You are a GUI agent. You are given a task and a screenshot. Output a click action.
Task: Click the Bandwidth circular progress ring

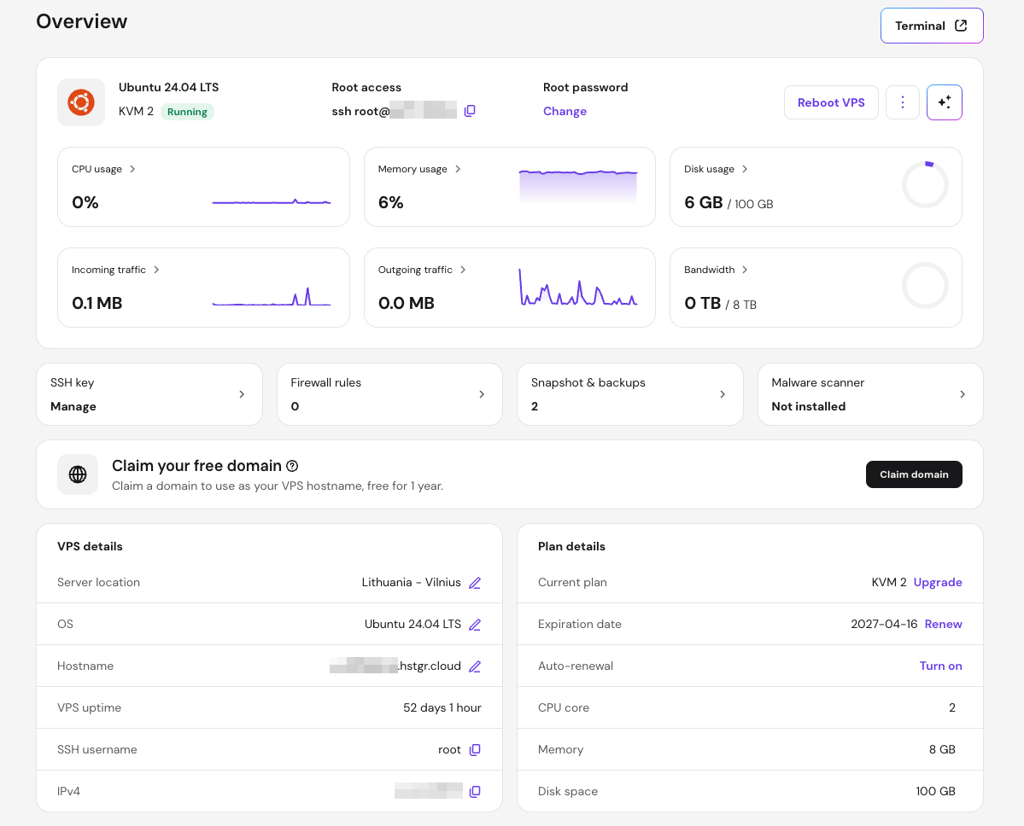[925, 285]
